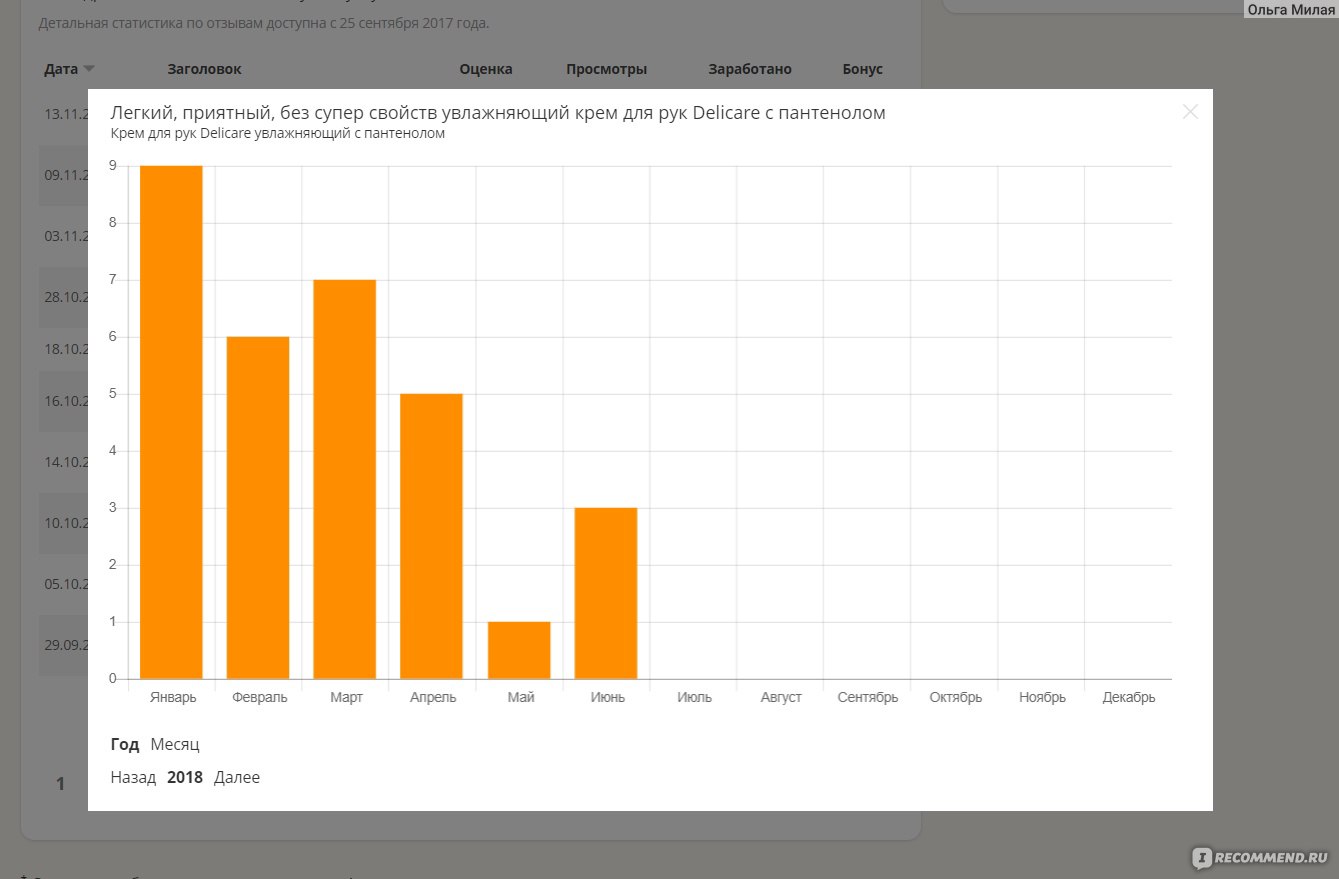Close the statistics chart popup

[1190, 112]
